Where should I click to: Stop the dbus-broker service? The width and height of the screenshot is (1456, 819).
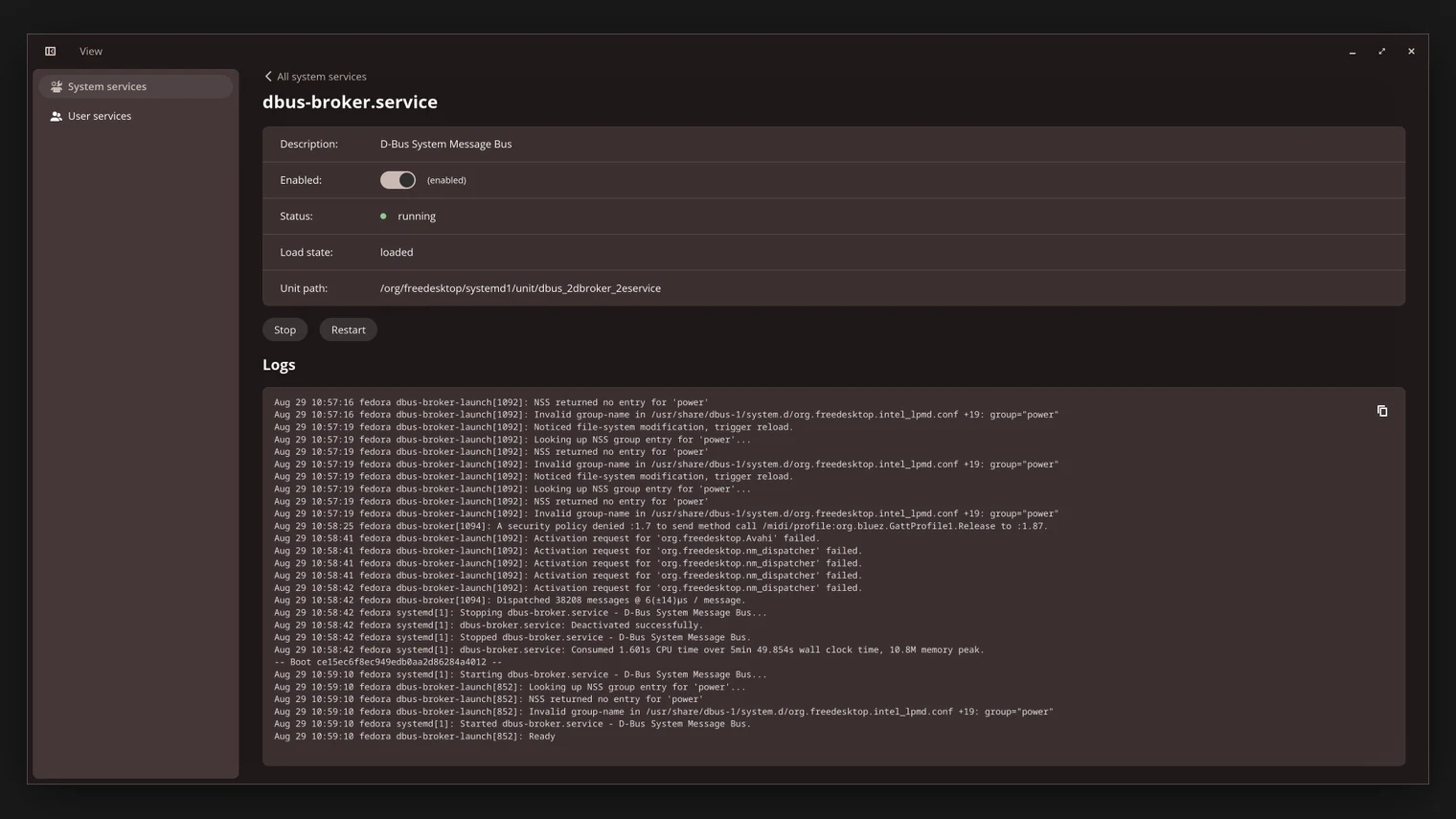284,330
